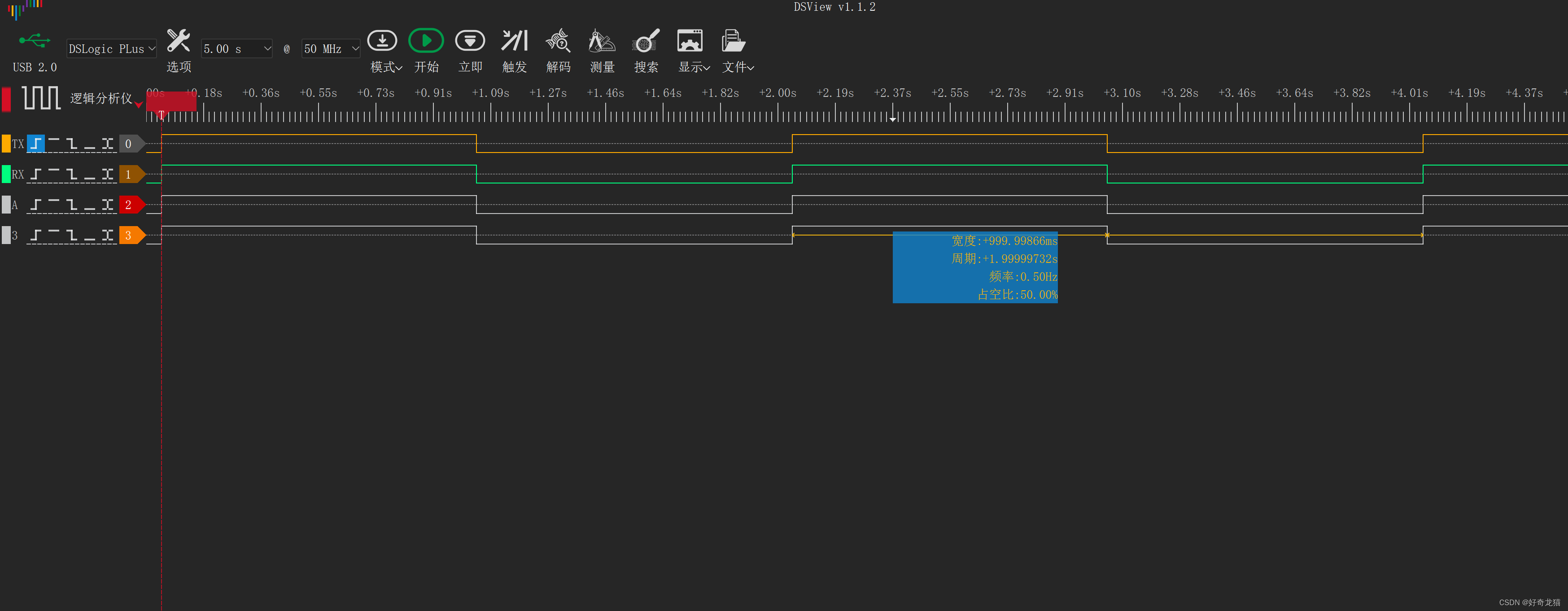Open the 50 MHz sample rate dropdown
The height and width of the screenshot is (611, 1568).
click(331, 49)
